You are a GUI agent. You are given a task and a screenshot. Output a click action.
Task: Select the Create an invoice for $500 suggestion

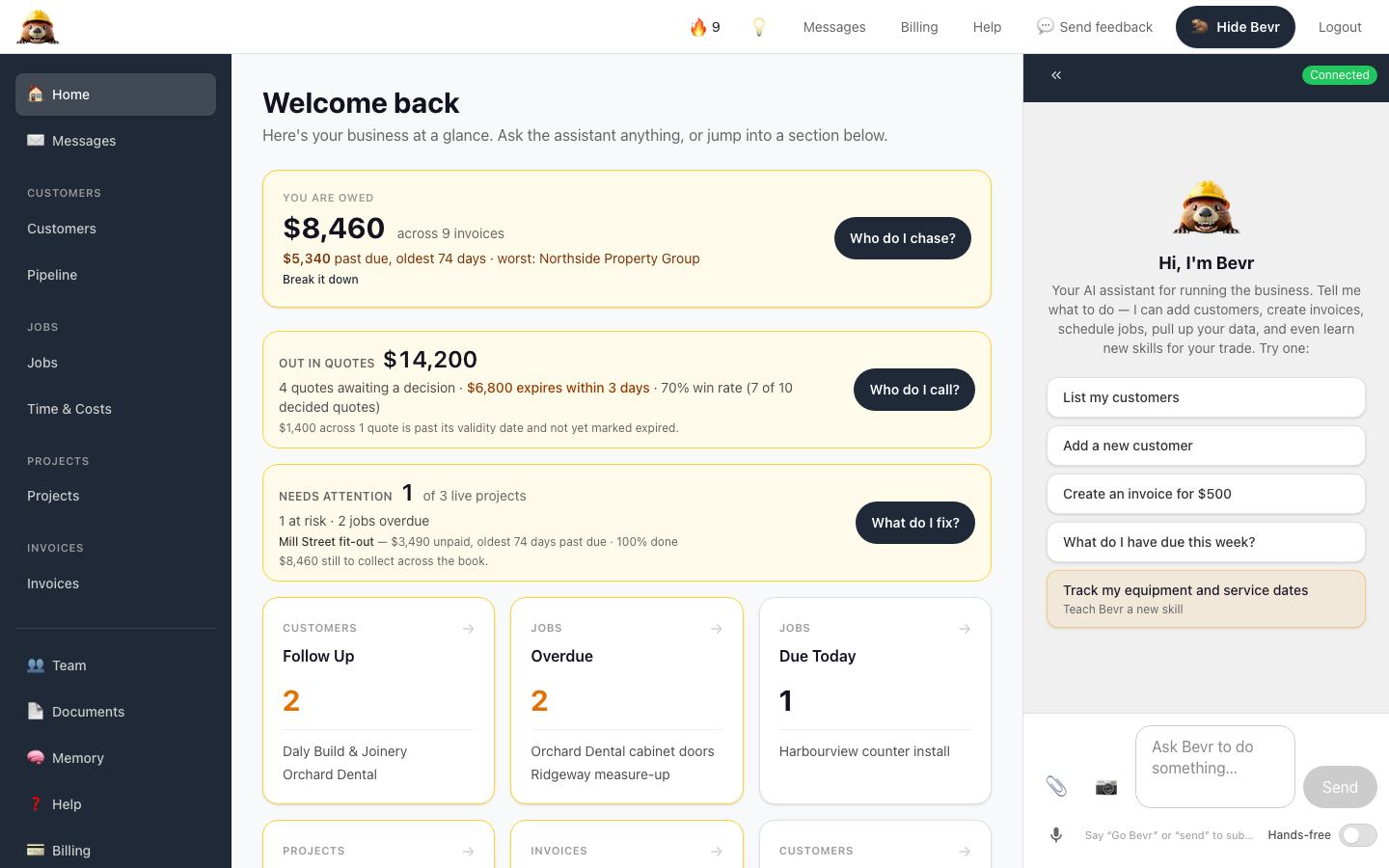coord(1206,494)
